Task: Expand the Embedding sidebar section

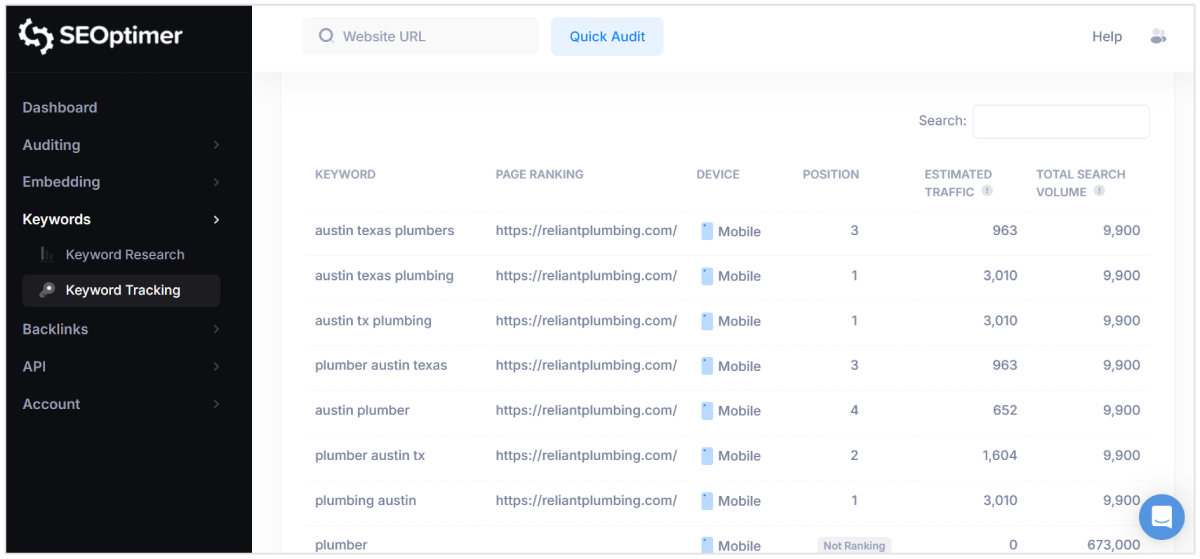Action: 216,182
